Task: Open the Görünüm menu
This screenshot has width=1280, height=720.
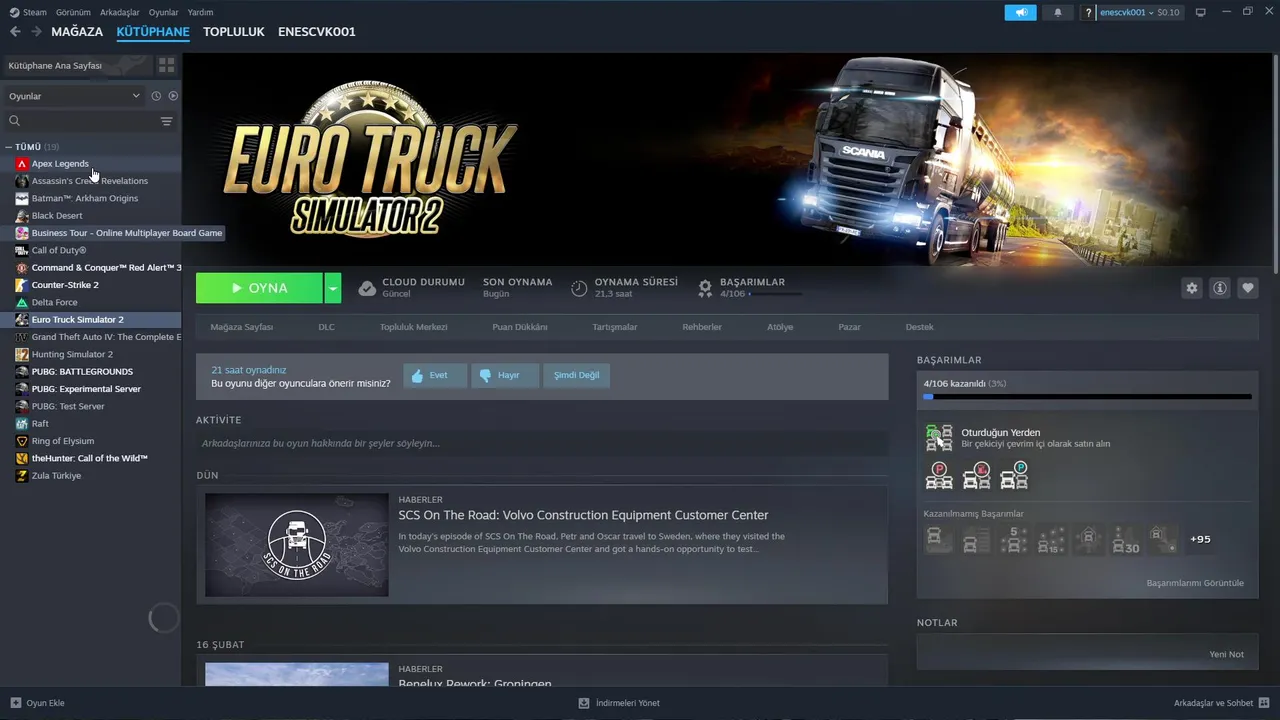Action: 73,12
